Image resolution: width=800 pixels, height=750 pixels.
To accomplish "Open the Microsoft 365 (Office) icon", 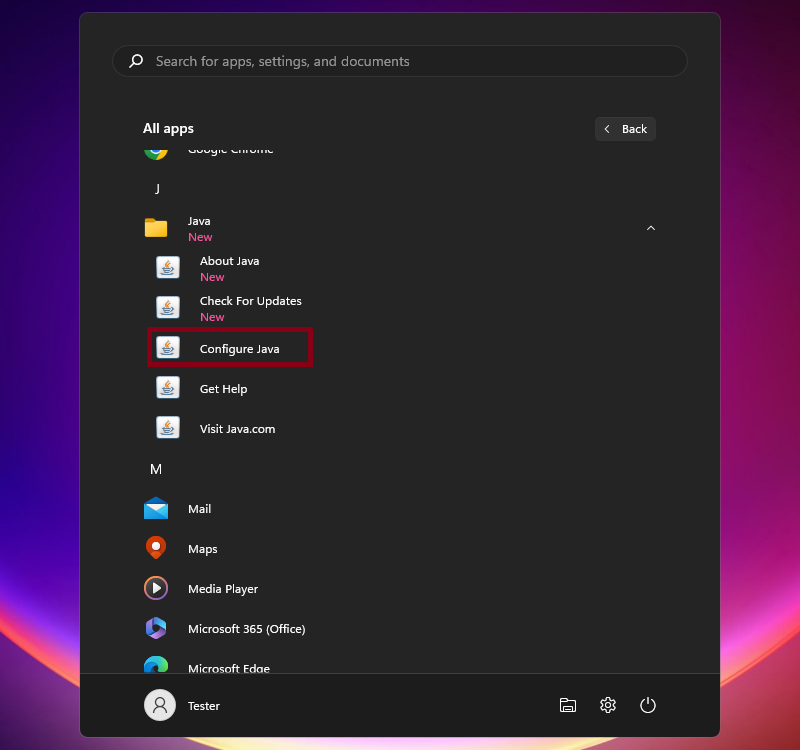I will click(x=156, y=629).
